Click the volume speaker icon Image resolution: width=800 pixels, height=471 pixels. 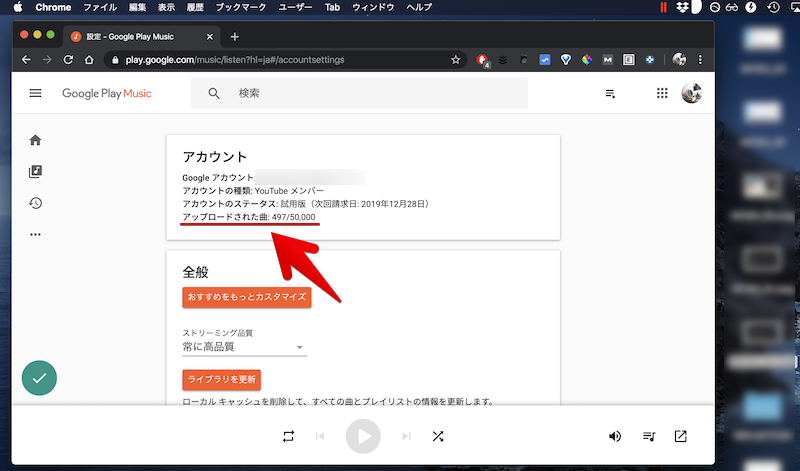click(x=615, y=437)
